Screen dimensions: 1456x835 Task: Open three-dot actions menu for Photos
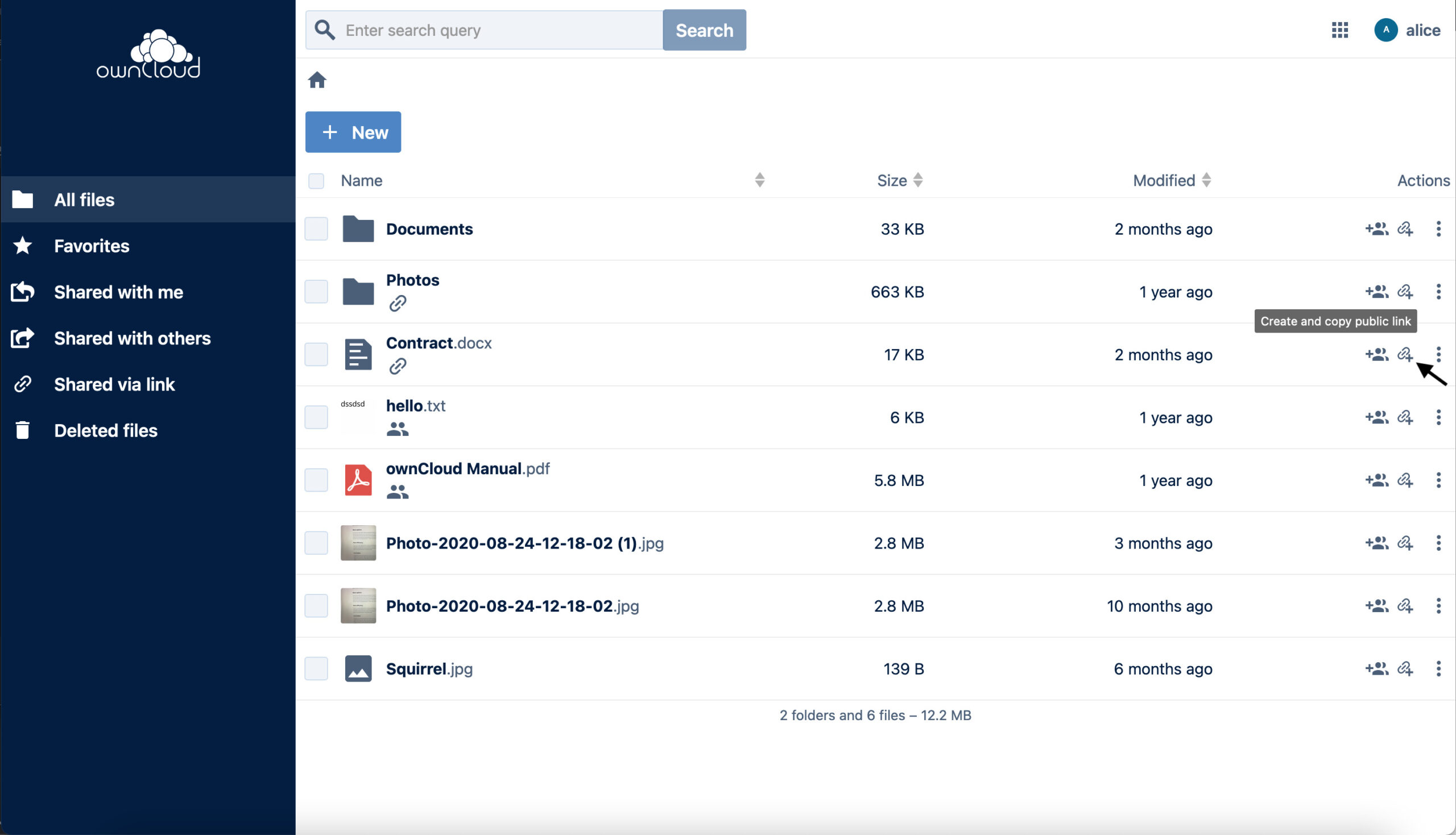coord(1438,292)
